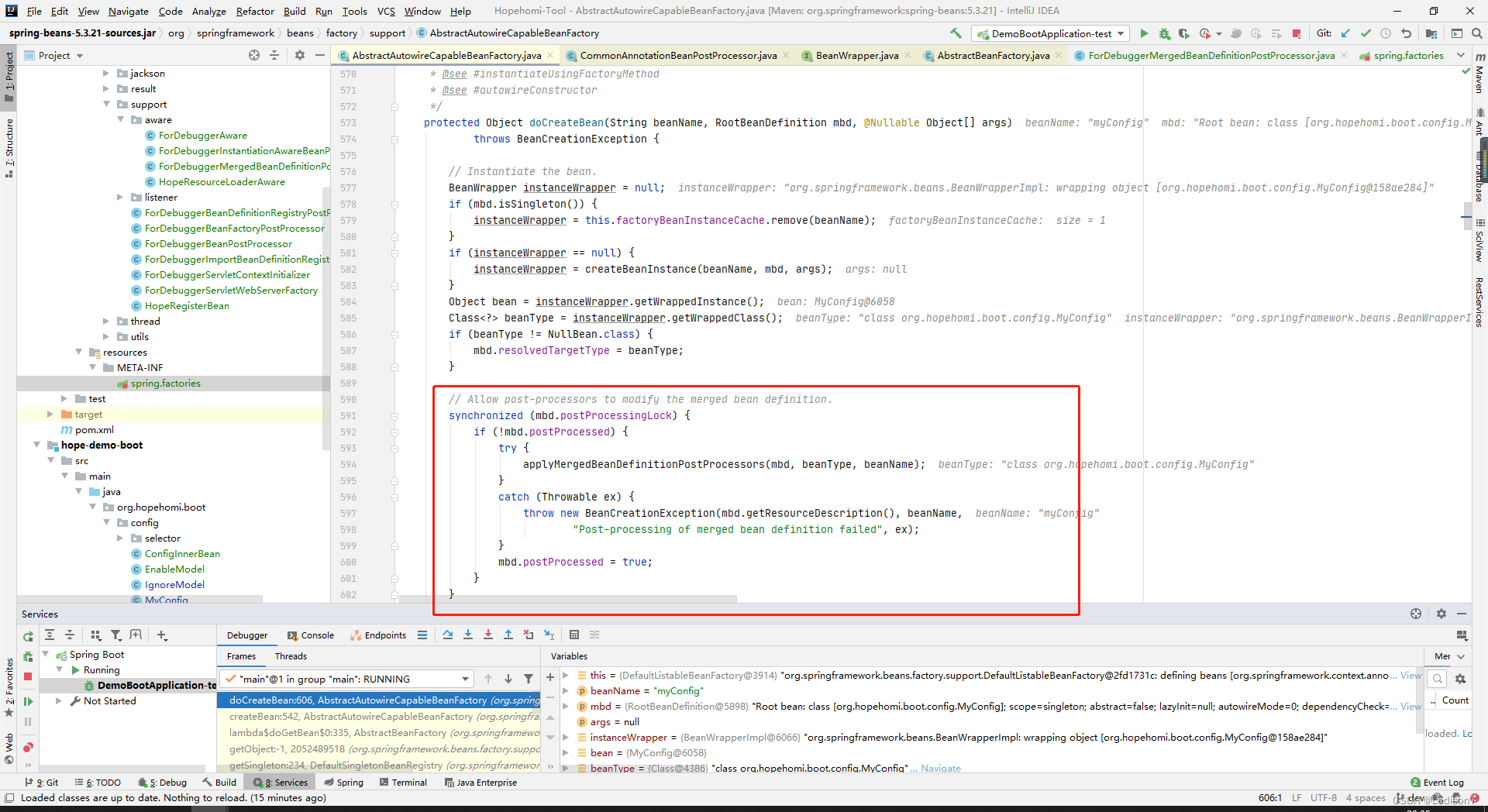1488x812 pixels.
Task: Click Navigate link on beanType variable
Action: pos(941,769)
